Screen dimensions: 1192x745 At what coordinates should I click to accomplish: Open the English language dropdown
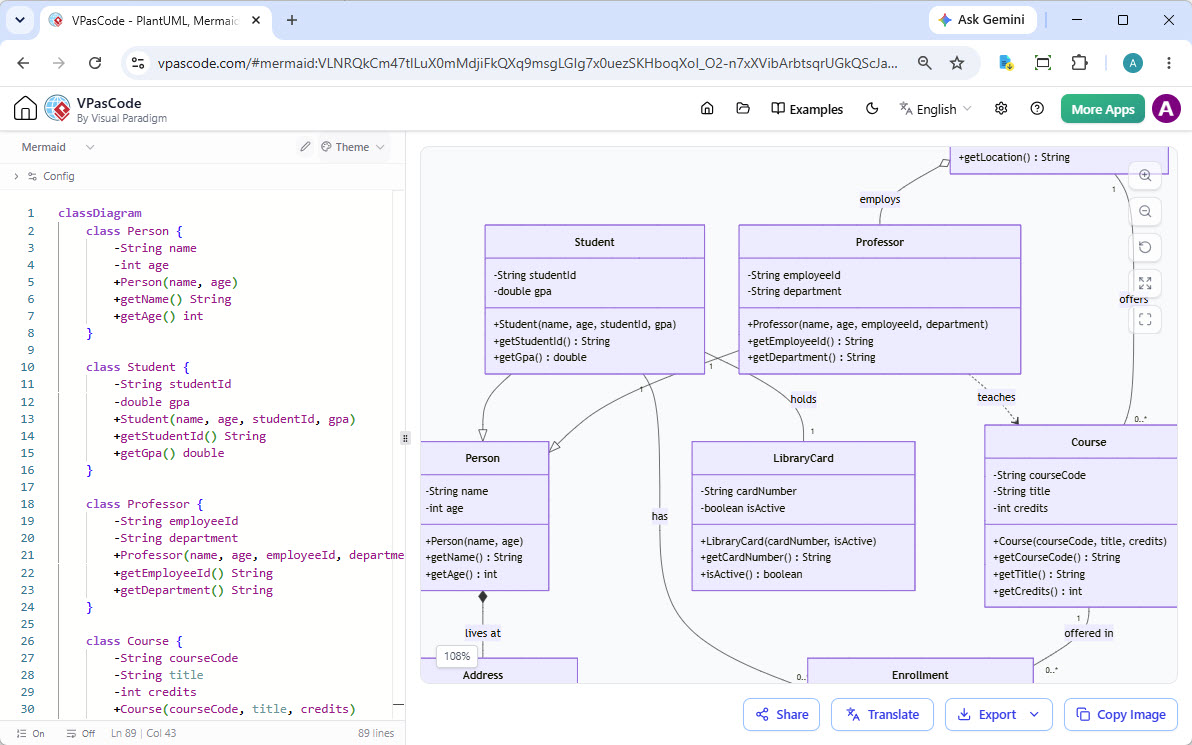pos(935,109)
